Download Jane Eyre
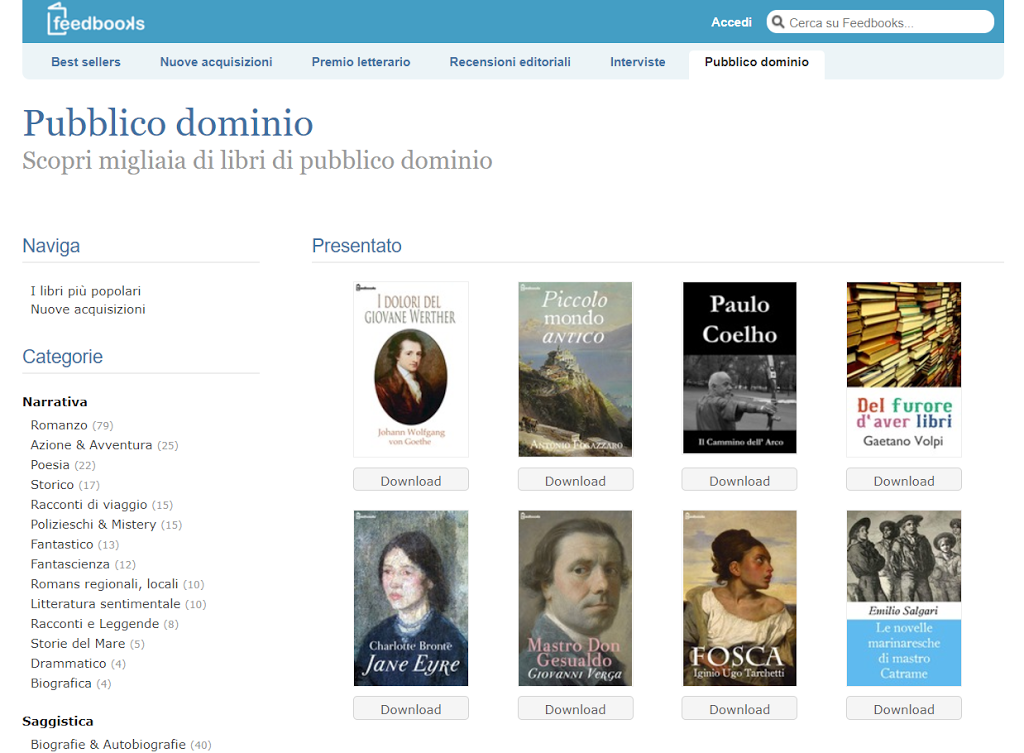Viewport: 1024px width, 753px height. tap(411, 709)
